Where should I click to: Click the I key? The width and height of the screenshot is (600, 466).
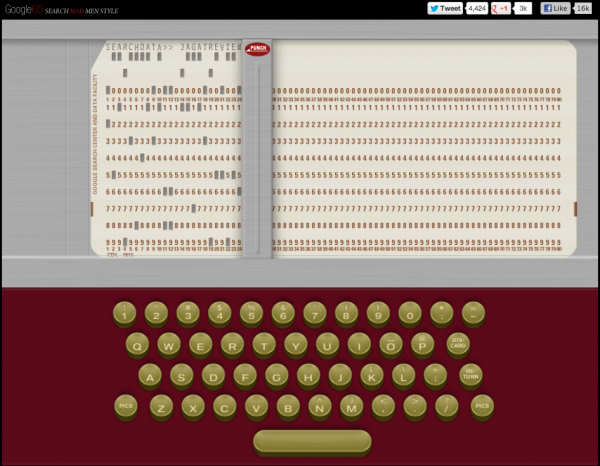359,345
